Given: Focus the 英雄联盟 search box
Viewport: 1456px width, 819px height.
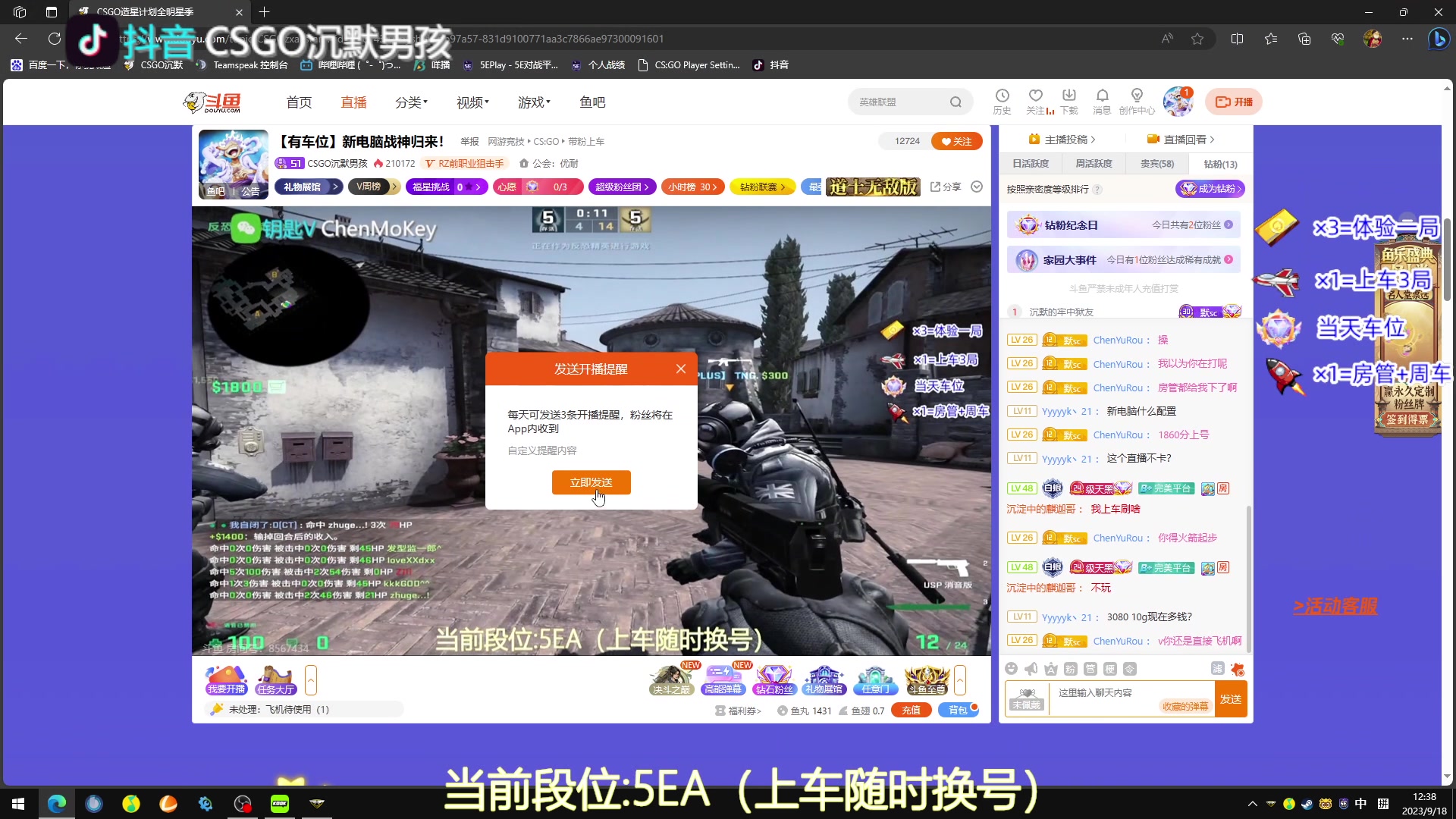Looking at the screenshot, I should pyautogui.click(x=900, y=102).
